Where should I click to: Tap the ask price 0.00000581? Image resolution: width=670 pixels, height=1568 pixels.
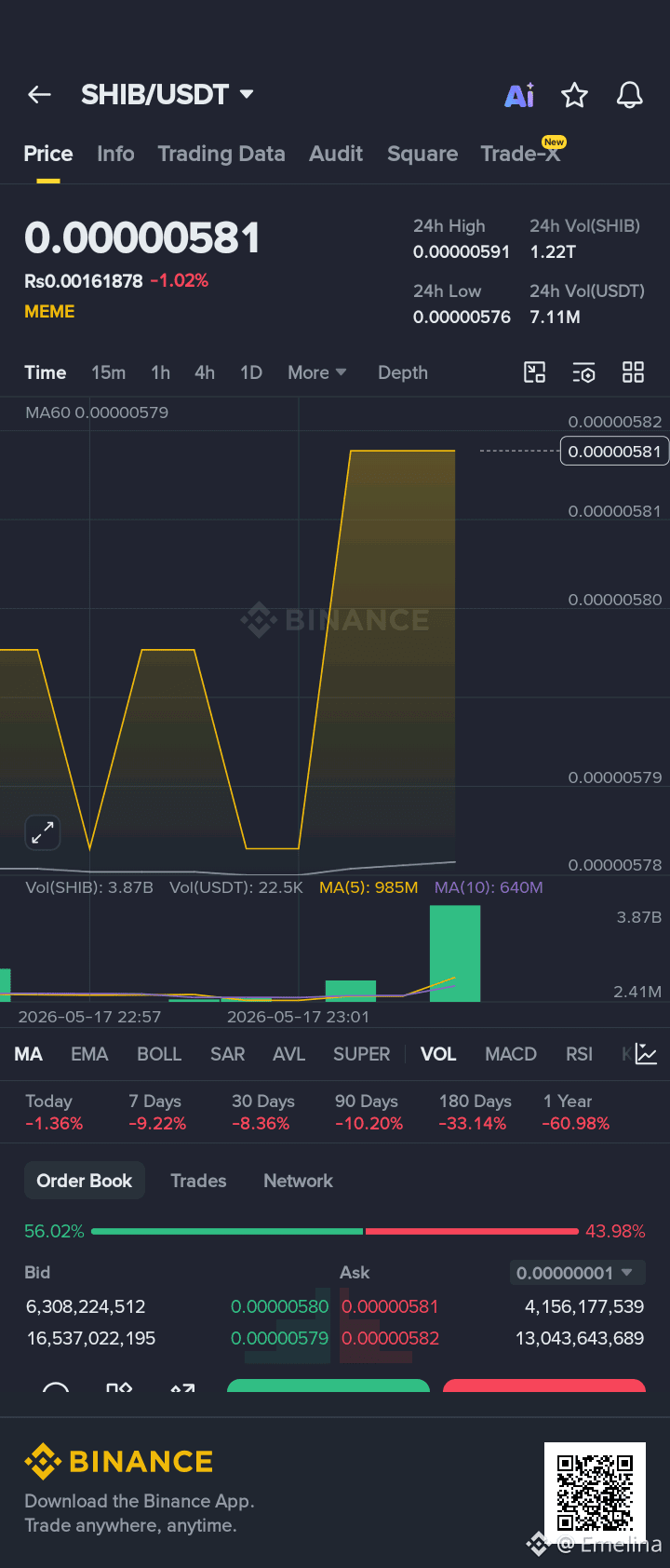(390, 1306)
